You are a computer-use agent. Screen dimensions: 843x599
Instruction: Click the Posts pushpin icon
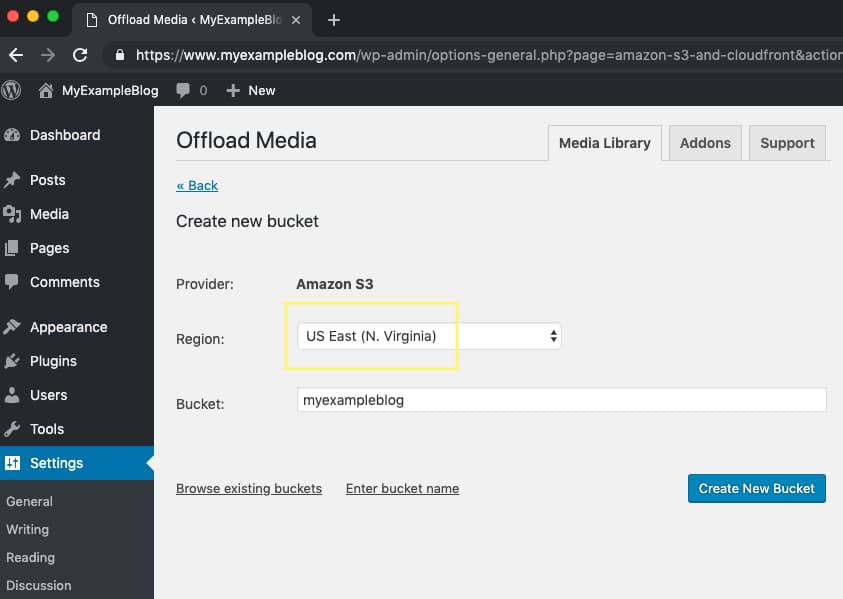click(x=12, y=180)
